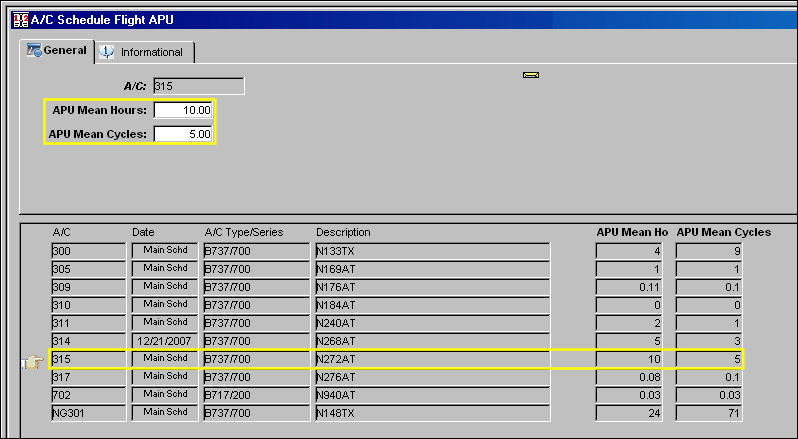Screen dimensions: 798x439
Task: Click description N268AT
Action: 433,341
